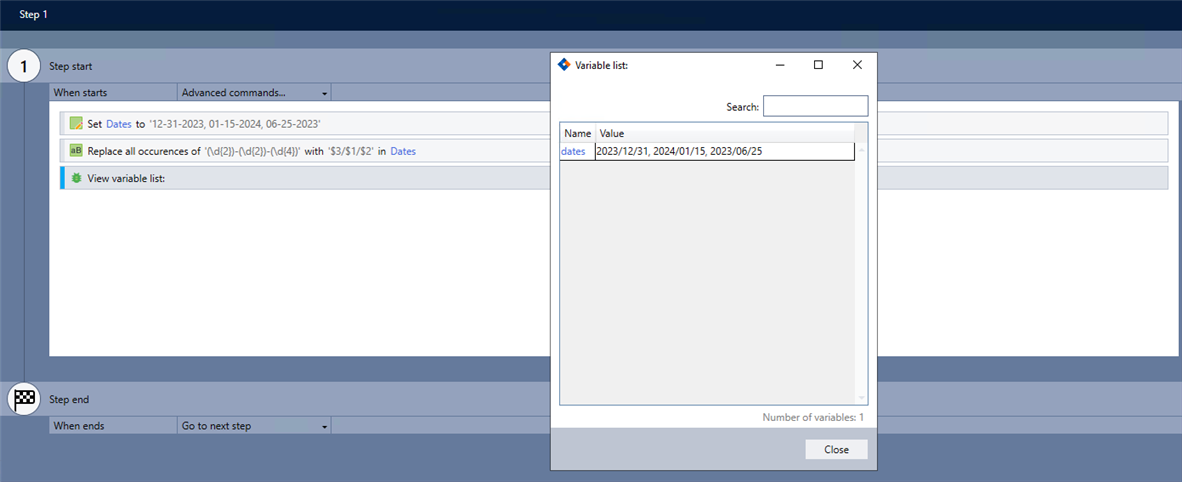Select the value cell '2023/12/31, 2024/01/15, 2023/06/25'

pyautogui.click(x=724, y=152)
